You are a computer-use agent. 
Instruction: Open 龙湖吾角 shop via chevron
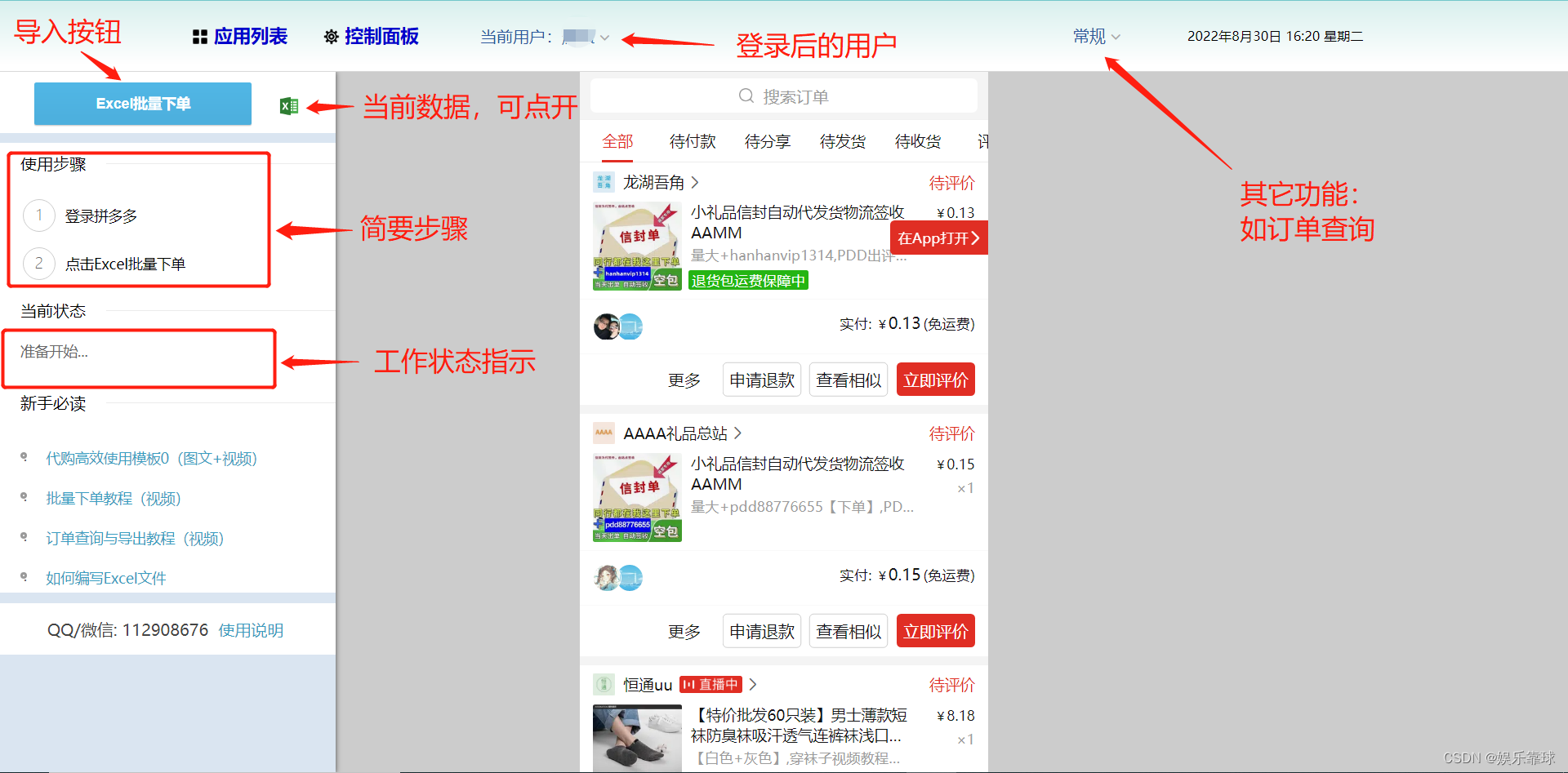695,182
